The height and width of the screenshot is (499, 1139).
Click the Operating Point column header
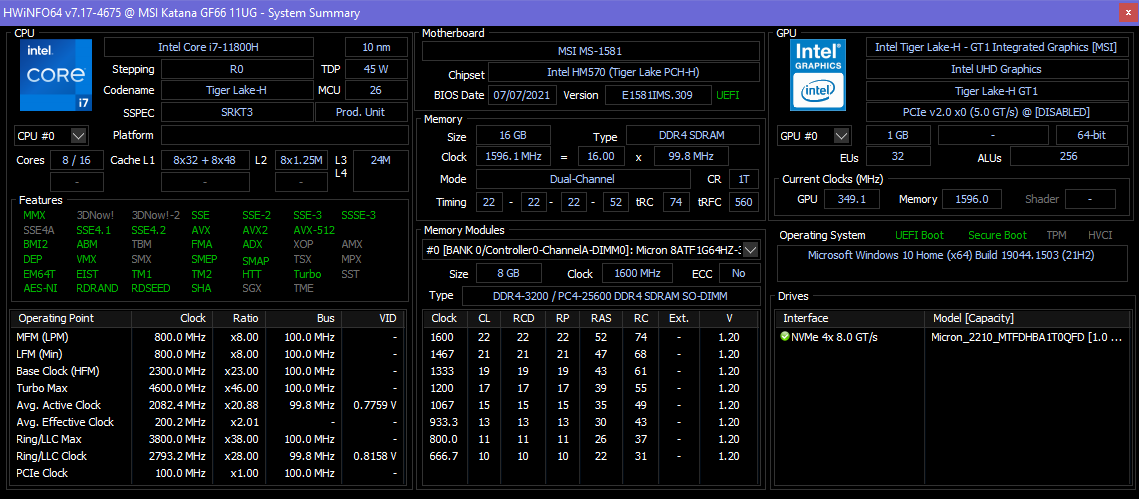[71, 318]
